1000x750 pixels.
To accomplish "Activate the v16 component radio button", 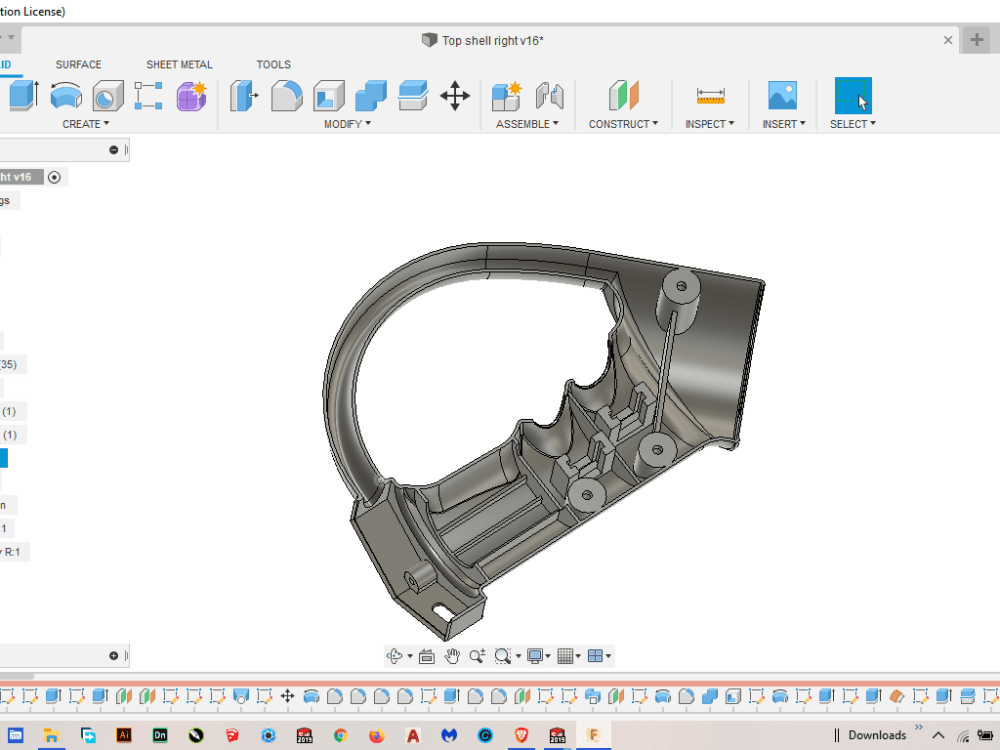I will [x=55, y=177].
